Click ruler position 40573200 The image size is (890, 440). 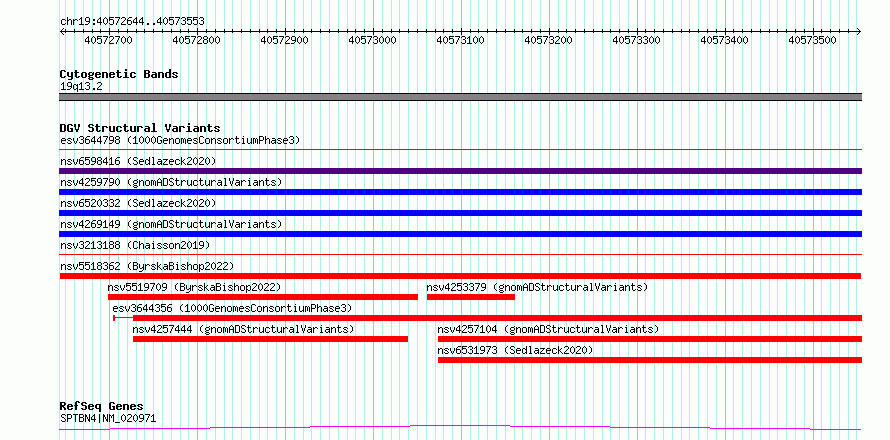(x=548, y=40)
